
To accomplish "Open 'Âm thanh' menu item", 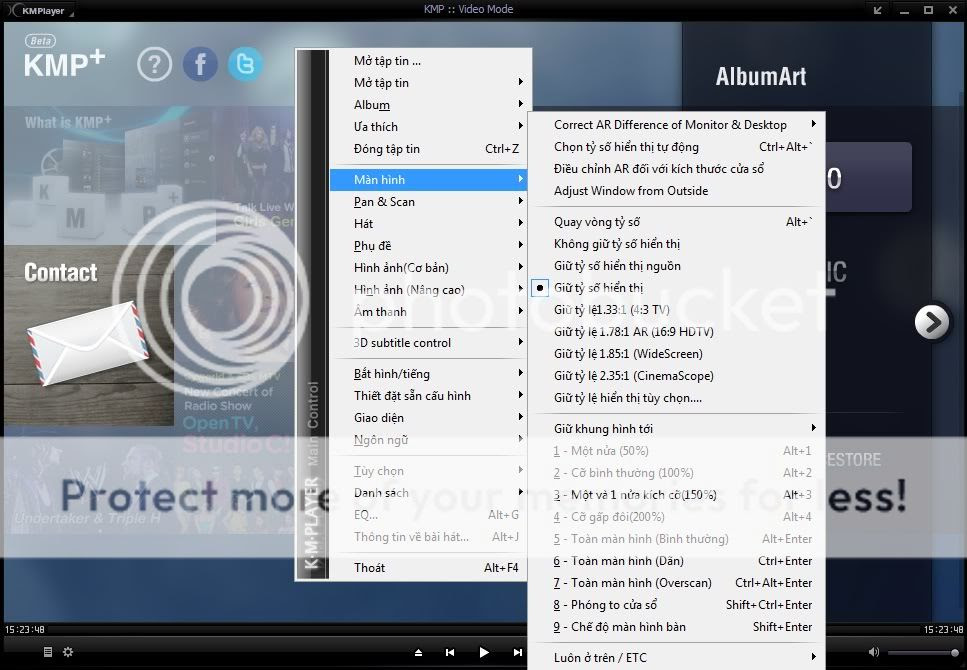I will (x=429, y=312).
